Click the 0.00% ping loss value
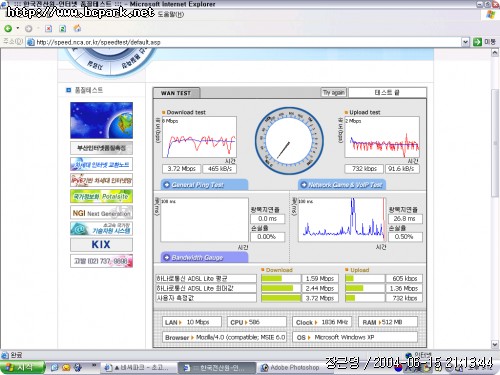 pyautogui.click(x=267, y=237)
